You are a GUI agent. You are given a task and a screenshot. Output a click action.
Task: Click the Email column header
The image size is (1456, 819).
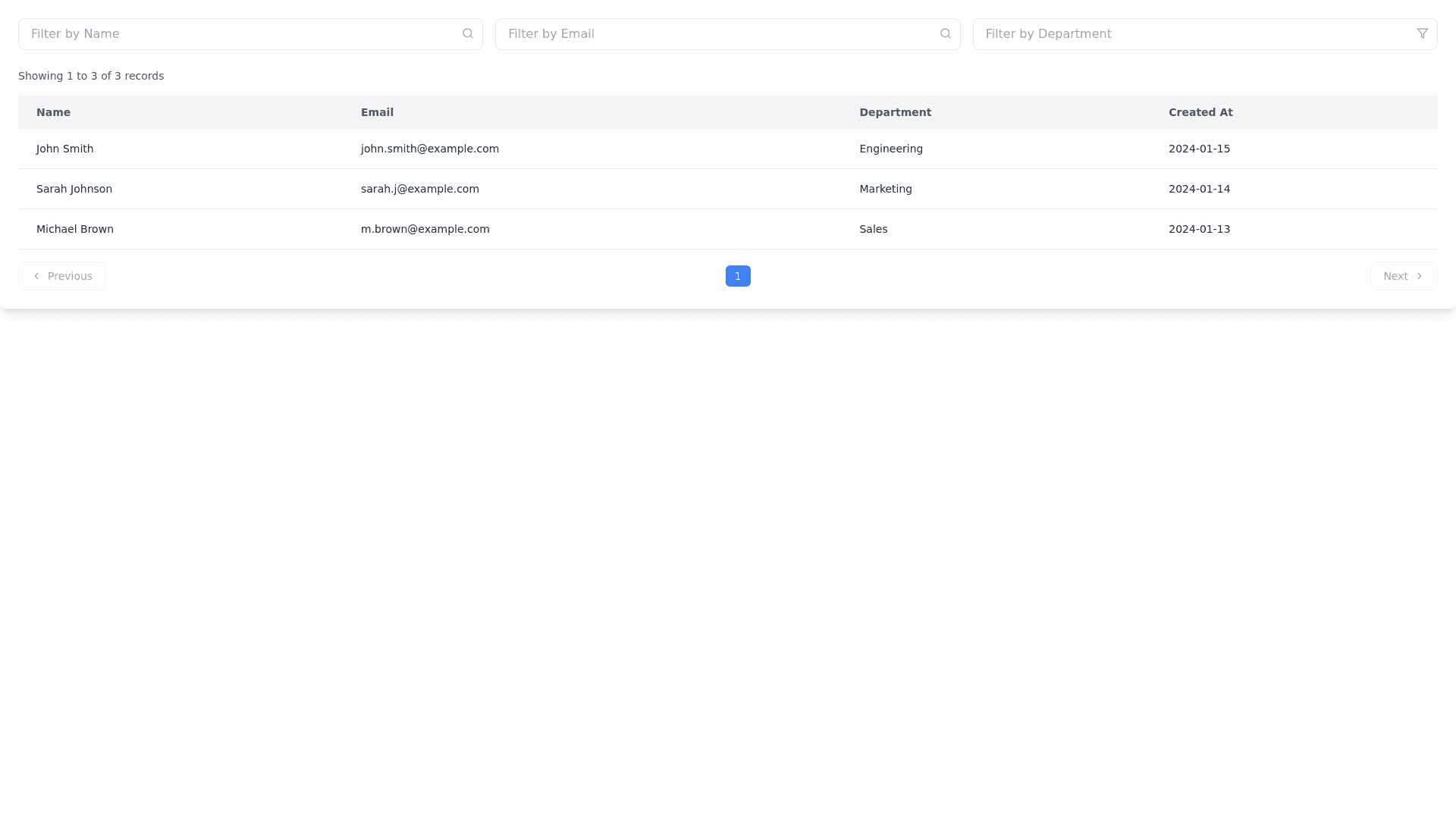[377, 112]
